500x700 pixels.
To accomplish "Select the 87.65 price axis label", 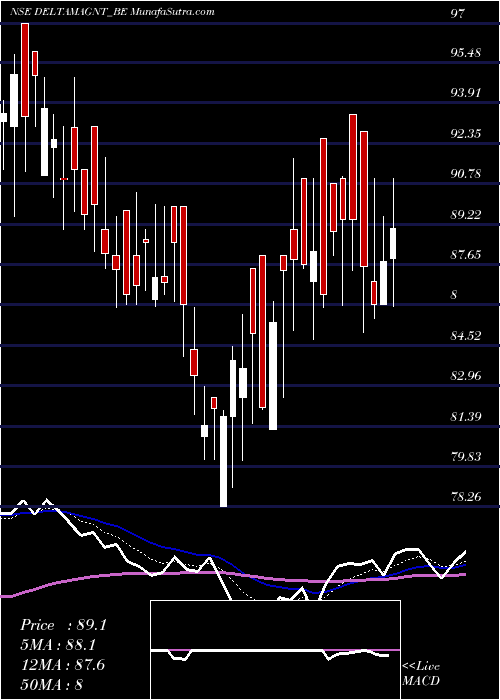I will click(x=466, y=254).
